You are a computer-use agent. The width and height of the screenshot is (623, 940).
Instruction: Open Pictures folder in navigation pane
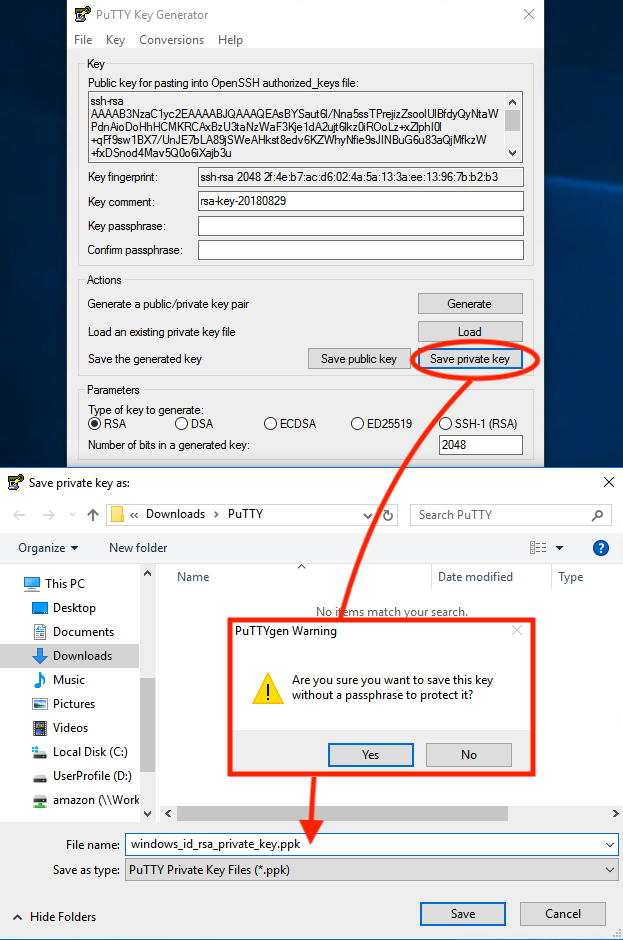point(64,703)
